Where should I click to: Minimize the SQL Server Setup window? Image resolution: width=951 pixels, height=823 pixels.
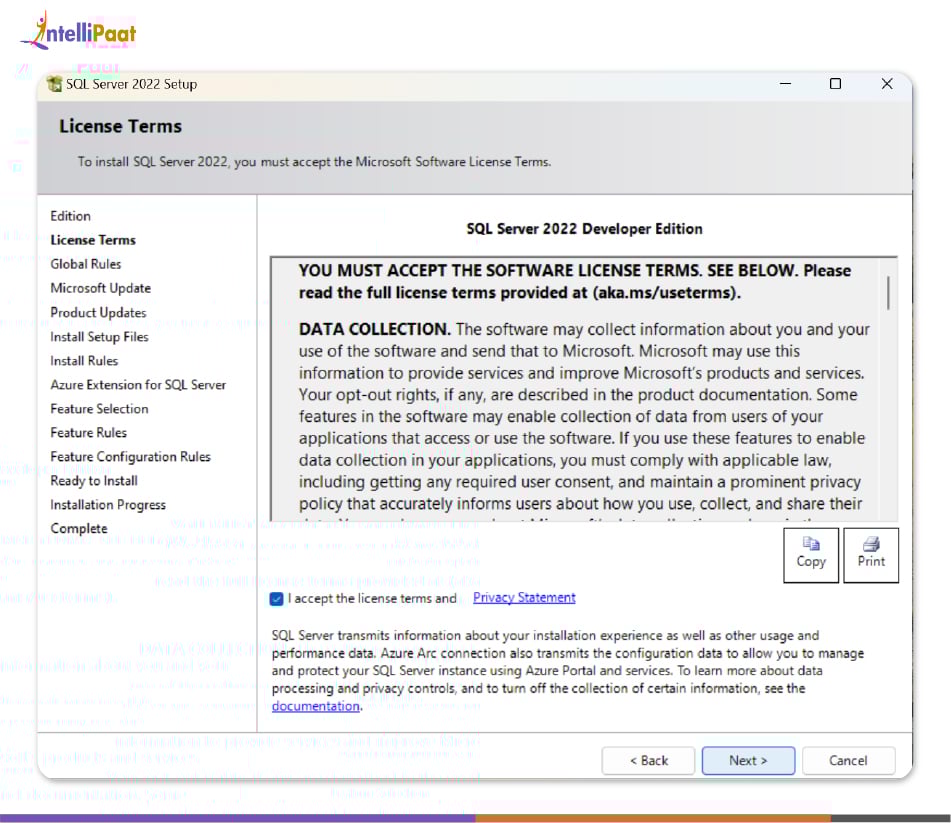[785, 84]
